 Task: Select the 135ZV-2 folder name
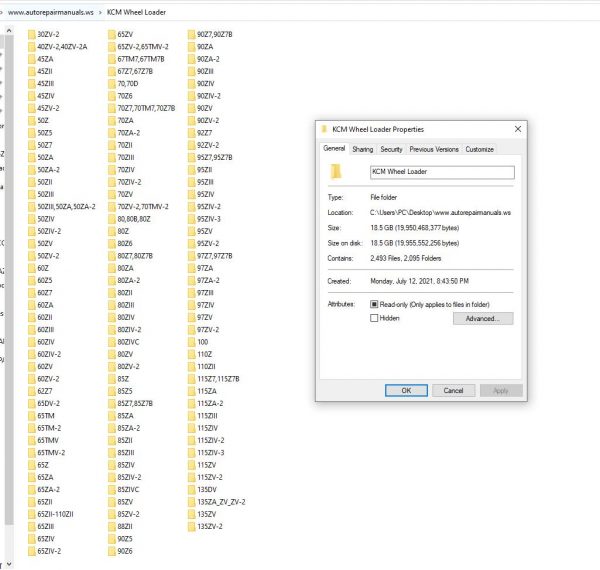(x=210, y=527)
